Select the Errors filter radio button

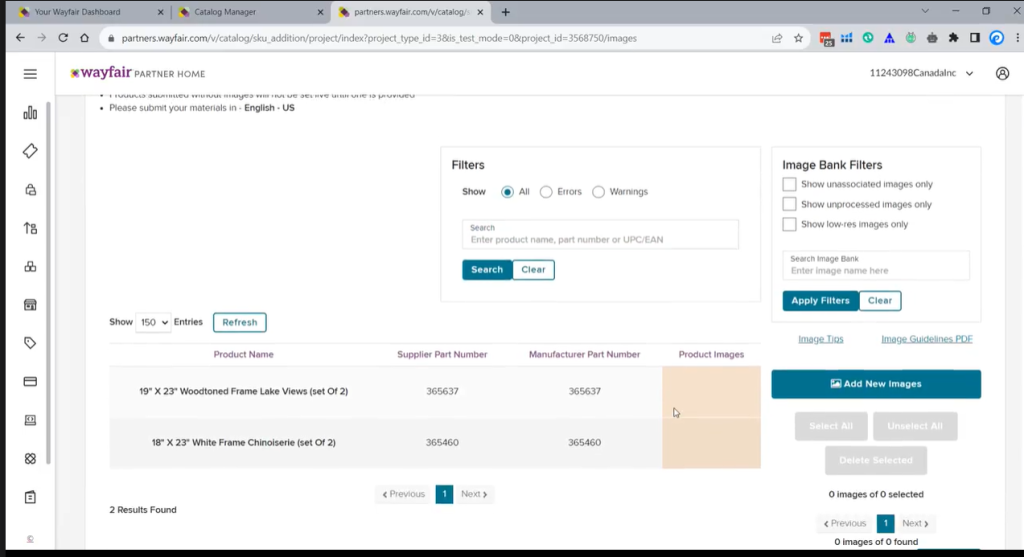[546, 192]
